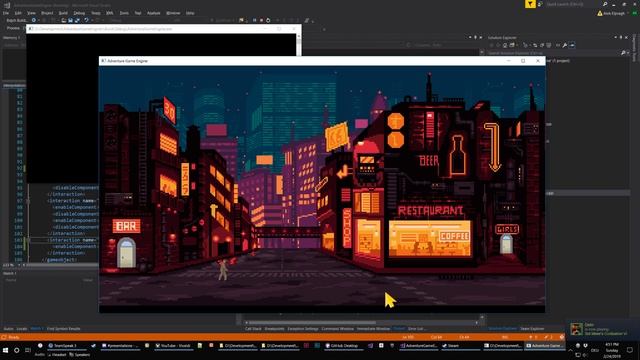Click the BAR door in the game

[x=126, y=253]
